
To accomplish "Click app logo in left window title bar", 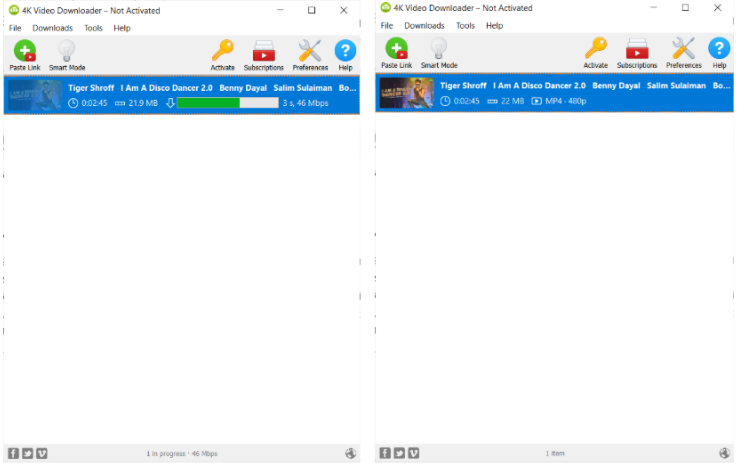I will click(x=14, y=10).
